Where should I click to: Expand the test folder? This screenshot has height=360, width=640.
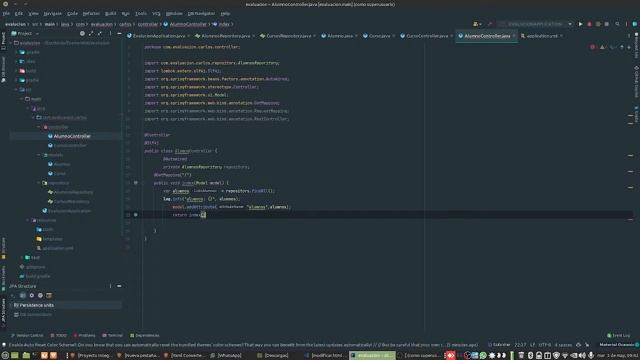pos(22,258)
